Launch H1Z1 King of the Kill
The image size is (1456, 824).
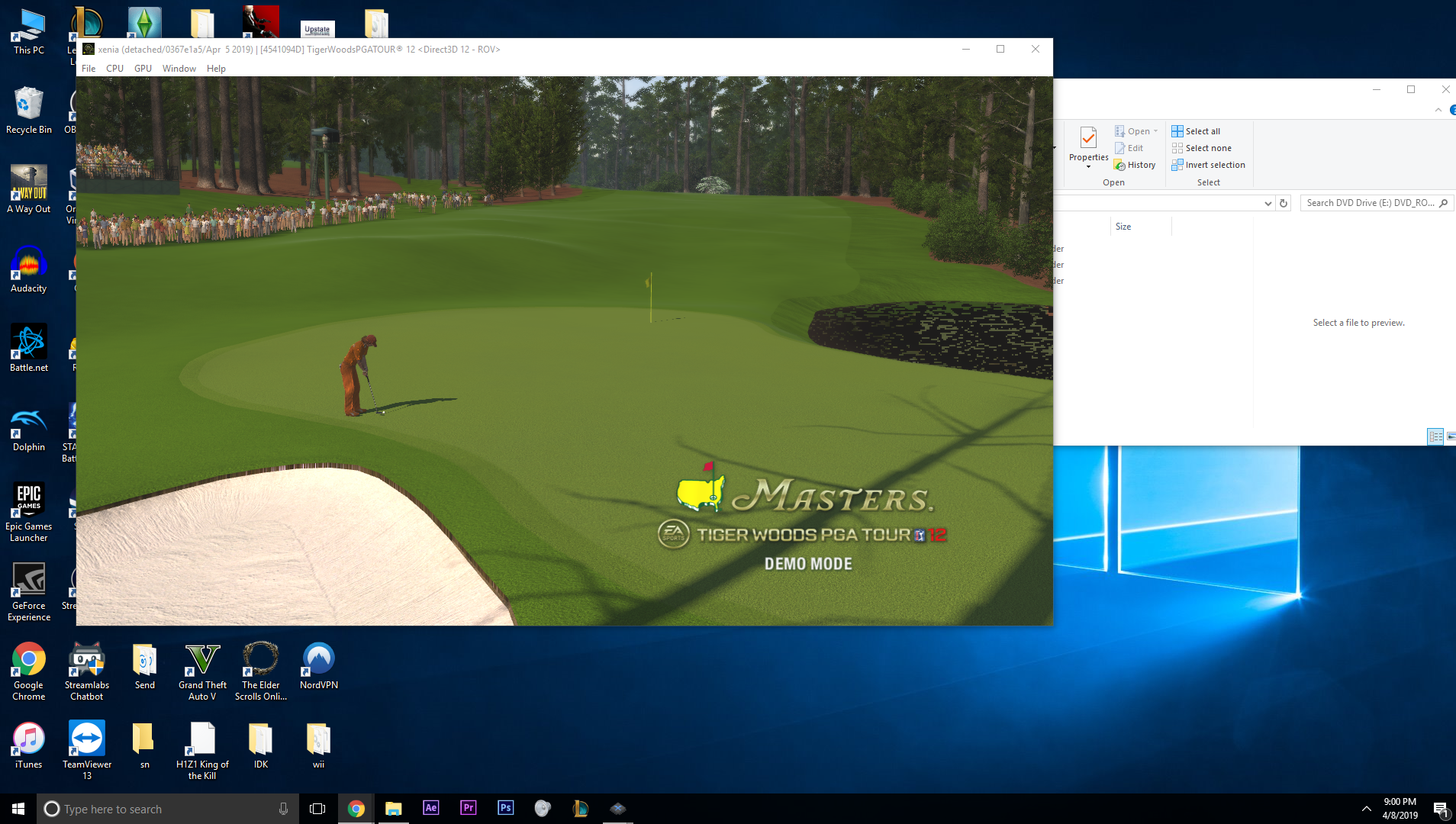pyautogui.click(x=202, y=750)
